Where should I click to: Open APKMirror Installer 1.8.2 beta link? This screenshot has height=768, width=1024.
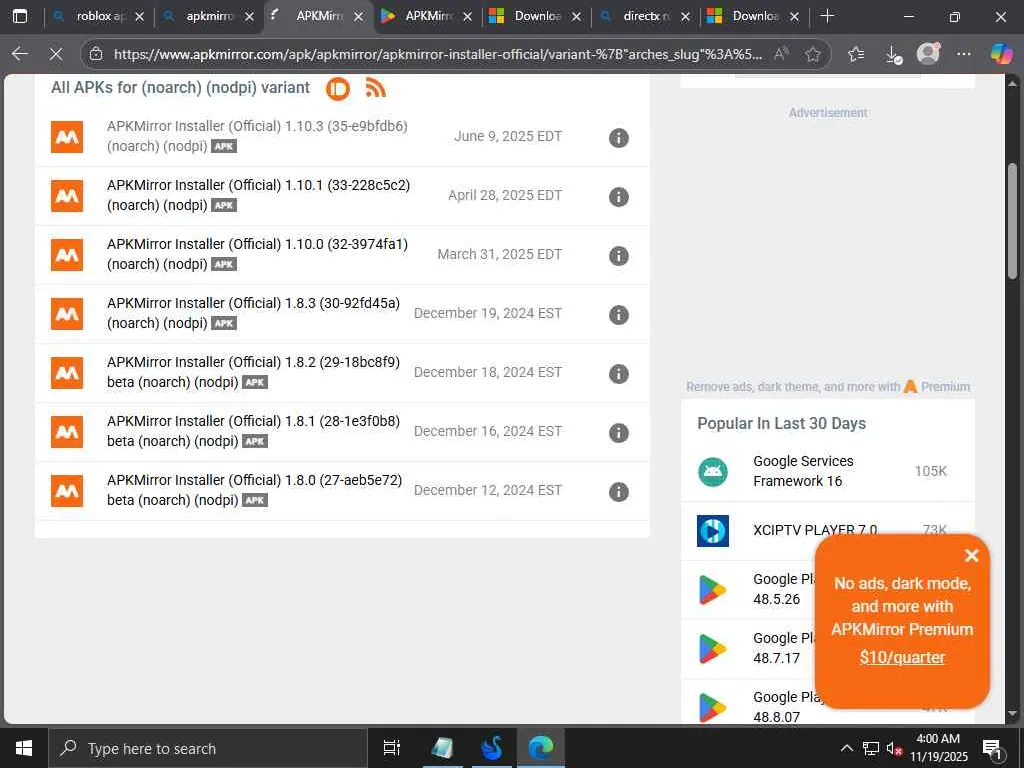tap(253, 372)
